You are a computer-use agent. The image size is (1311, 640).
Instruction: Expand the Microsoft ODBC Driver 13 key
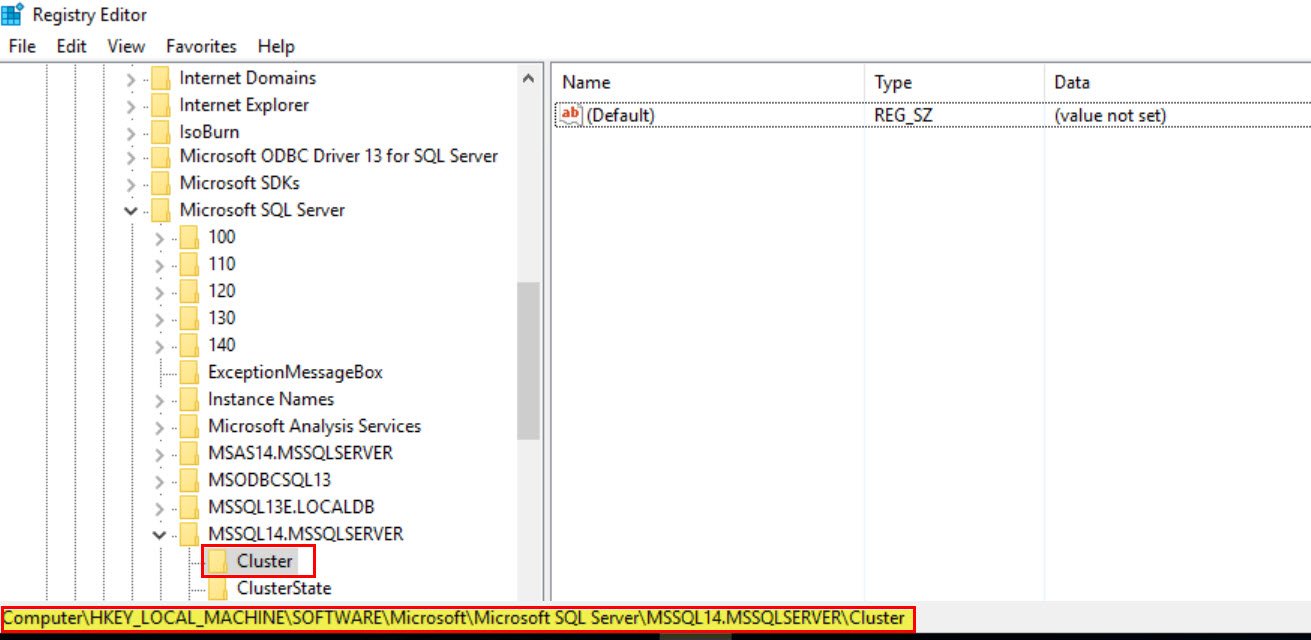pos(131,156)
